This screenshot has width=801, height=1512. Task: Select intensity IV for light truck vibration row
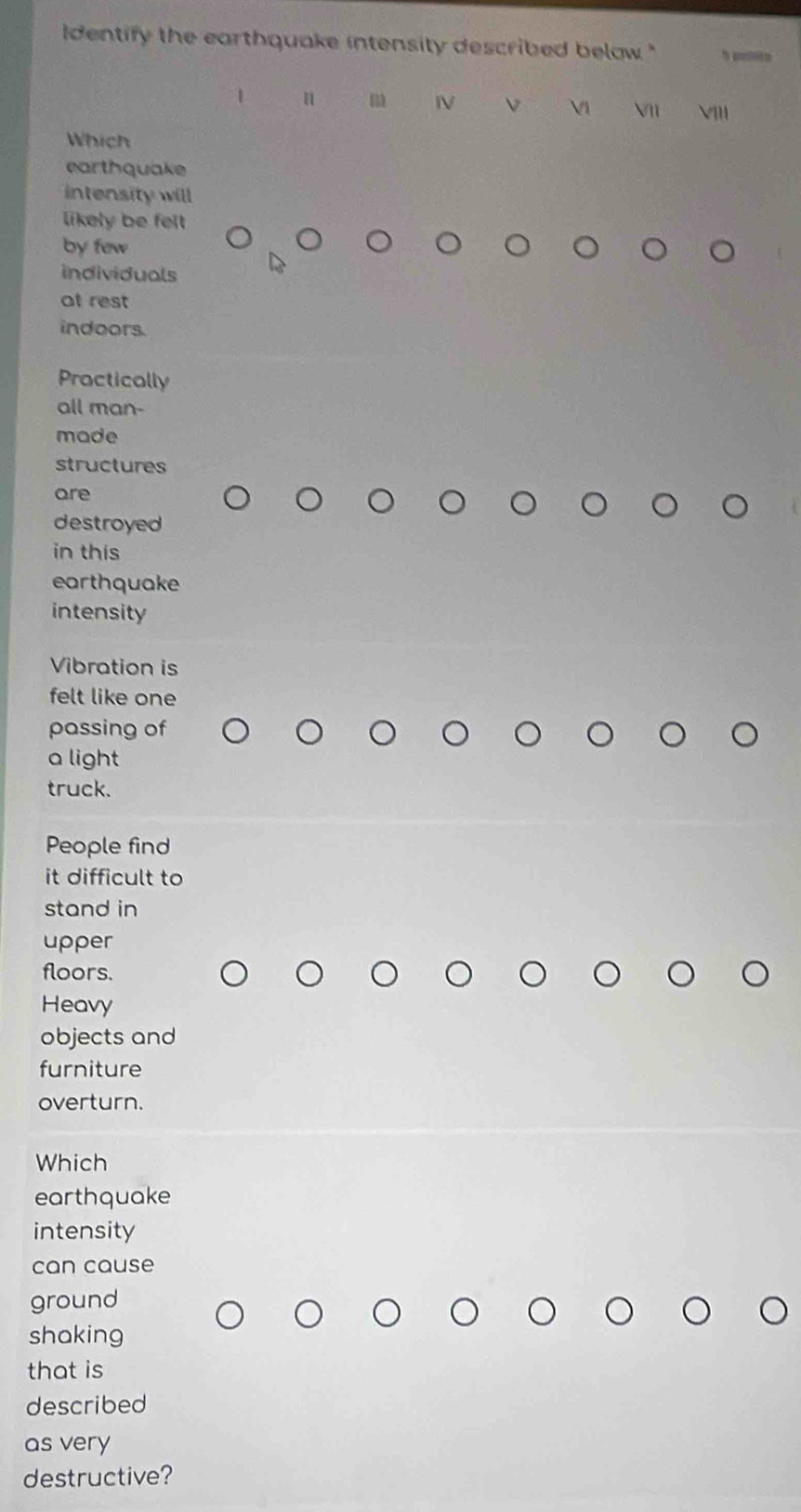point(454,735)
